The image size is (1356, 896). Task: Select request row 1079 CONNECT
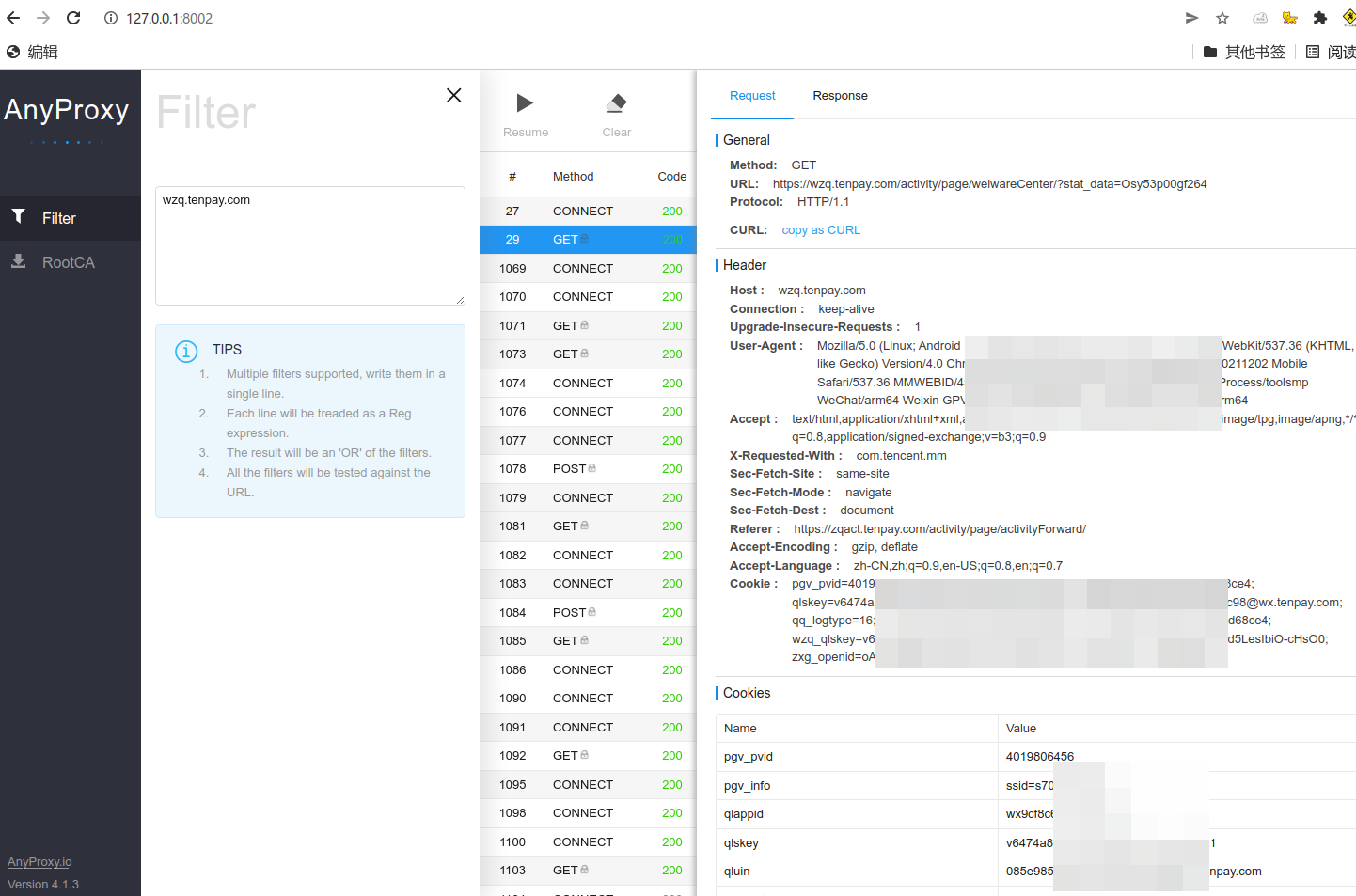point(588,498)
